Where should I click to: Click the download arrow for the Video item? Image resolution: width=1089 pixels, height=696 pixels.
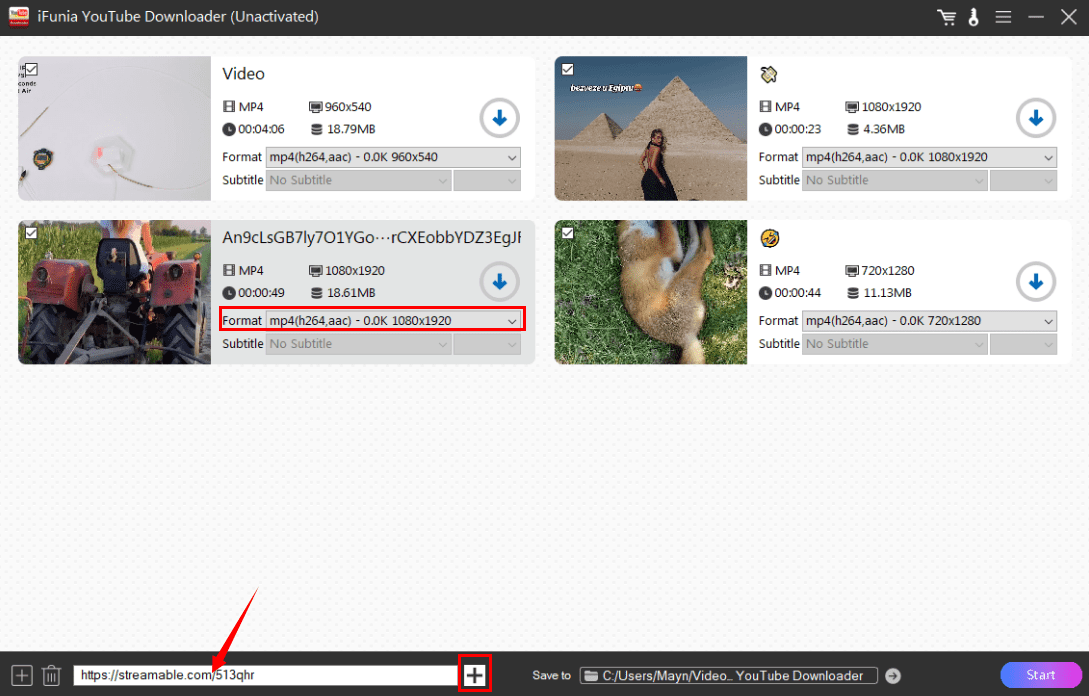[x=500, y=118]
